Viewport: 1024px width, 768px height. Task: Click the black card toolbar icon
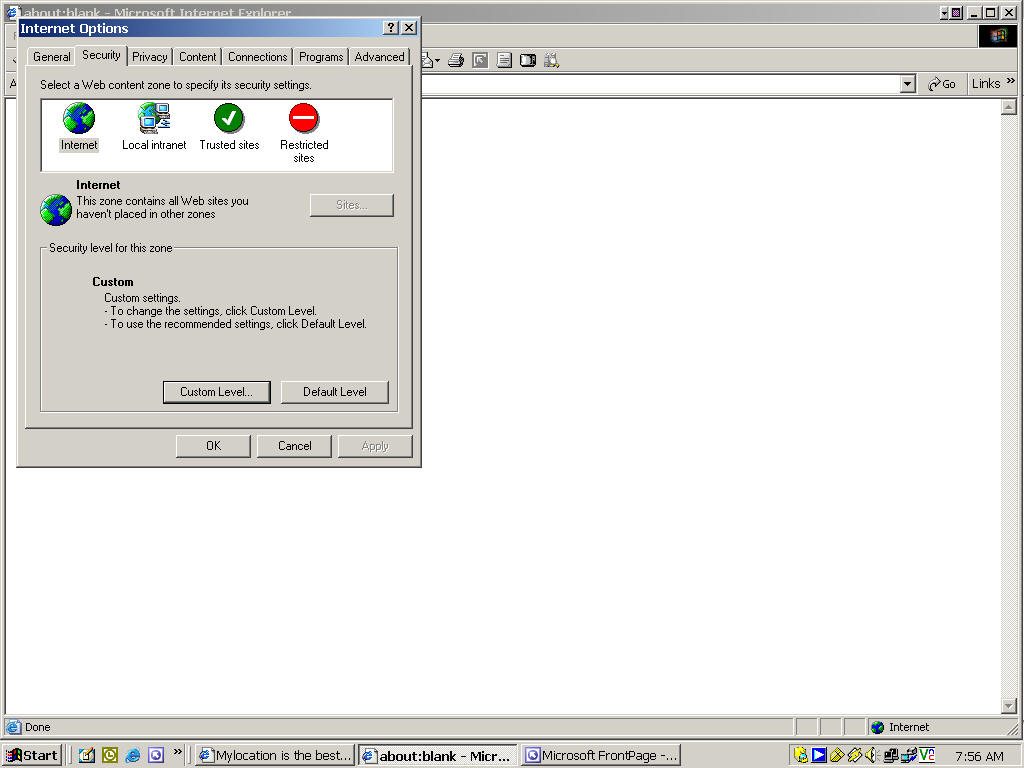pos(528,61)
